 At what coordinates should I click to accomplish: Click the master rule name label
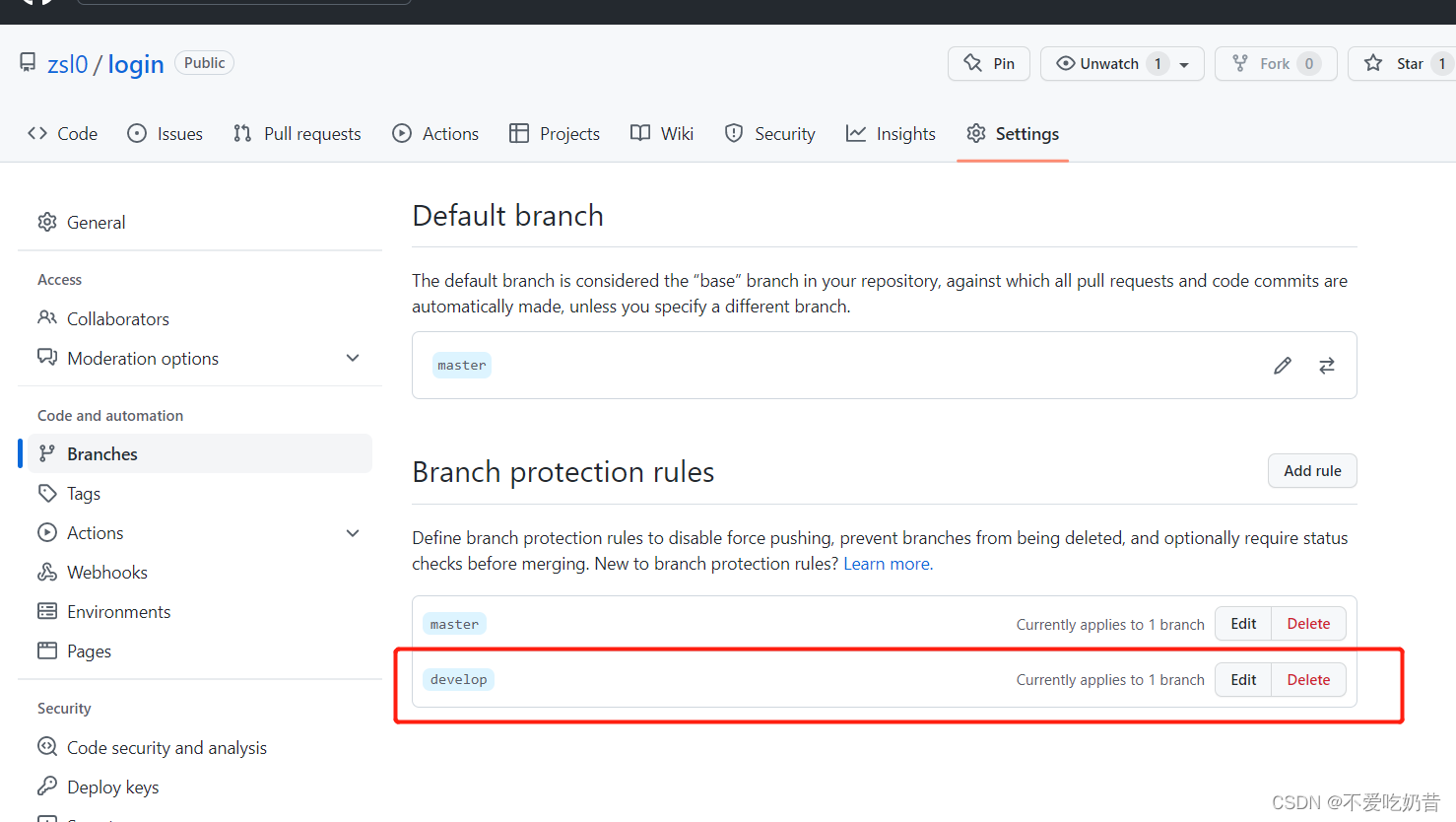[454, 624]
